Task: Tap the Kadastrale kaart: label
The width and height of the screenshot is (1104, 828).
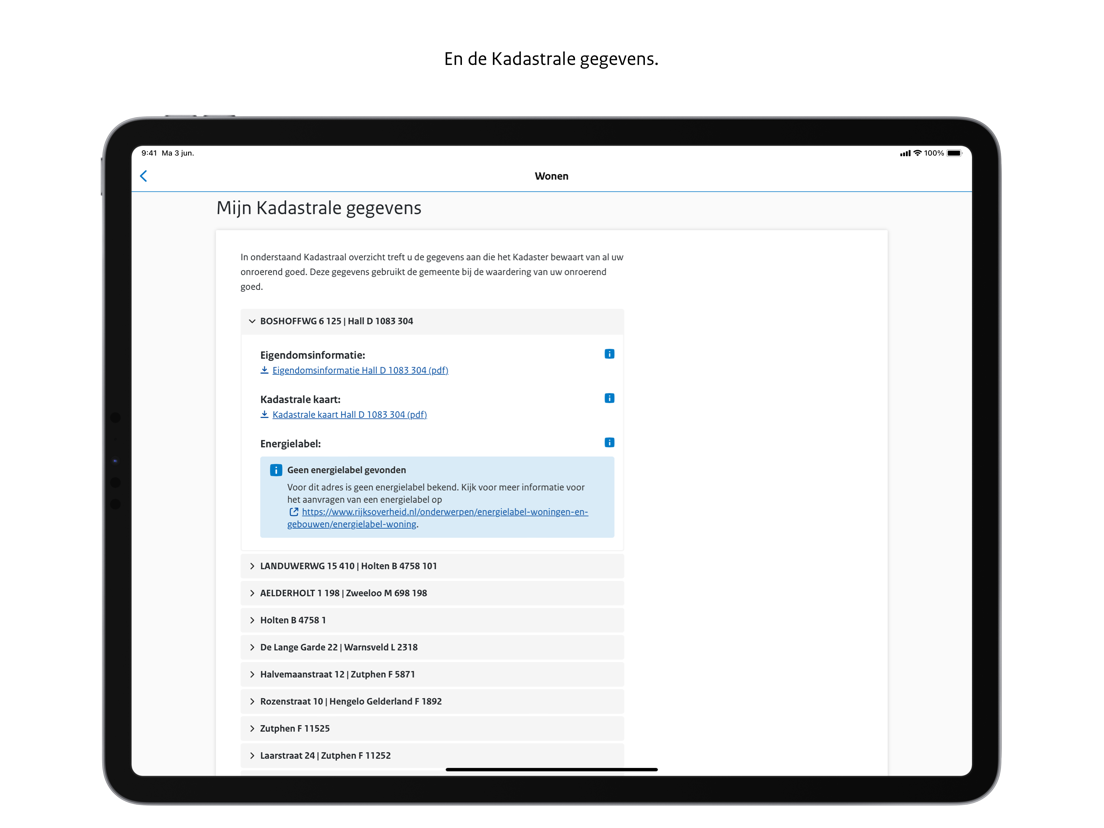Action: [301, 400]
